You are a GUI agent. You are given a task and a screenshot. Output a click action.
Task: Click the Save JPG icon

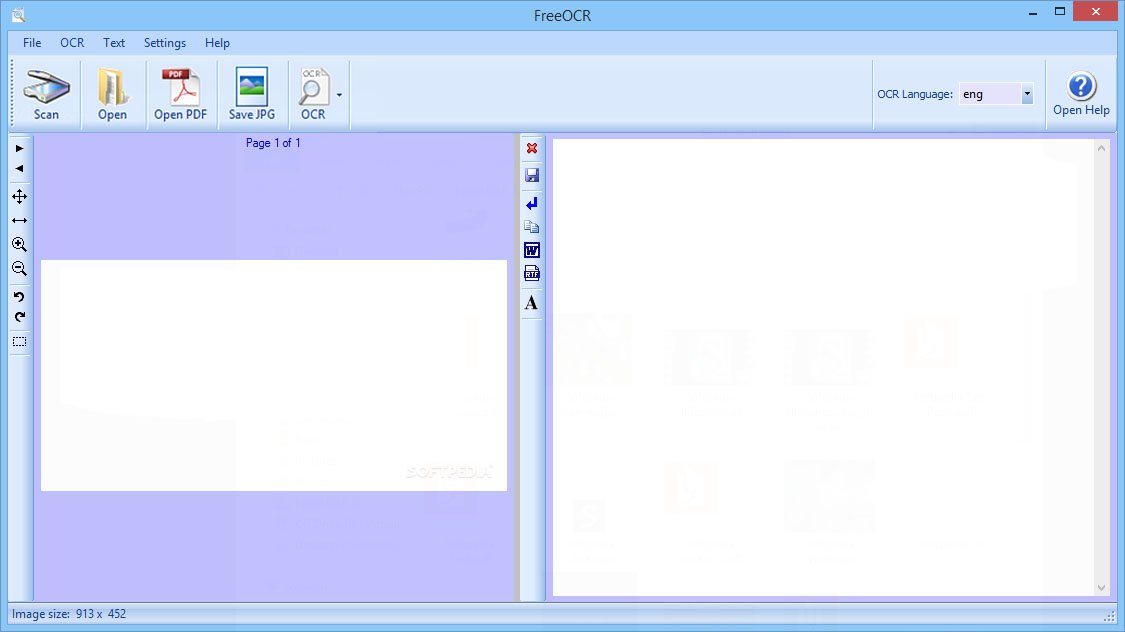pos(251,96)
